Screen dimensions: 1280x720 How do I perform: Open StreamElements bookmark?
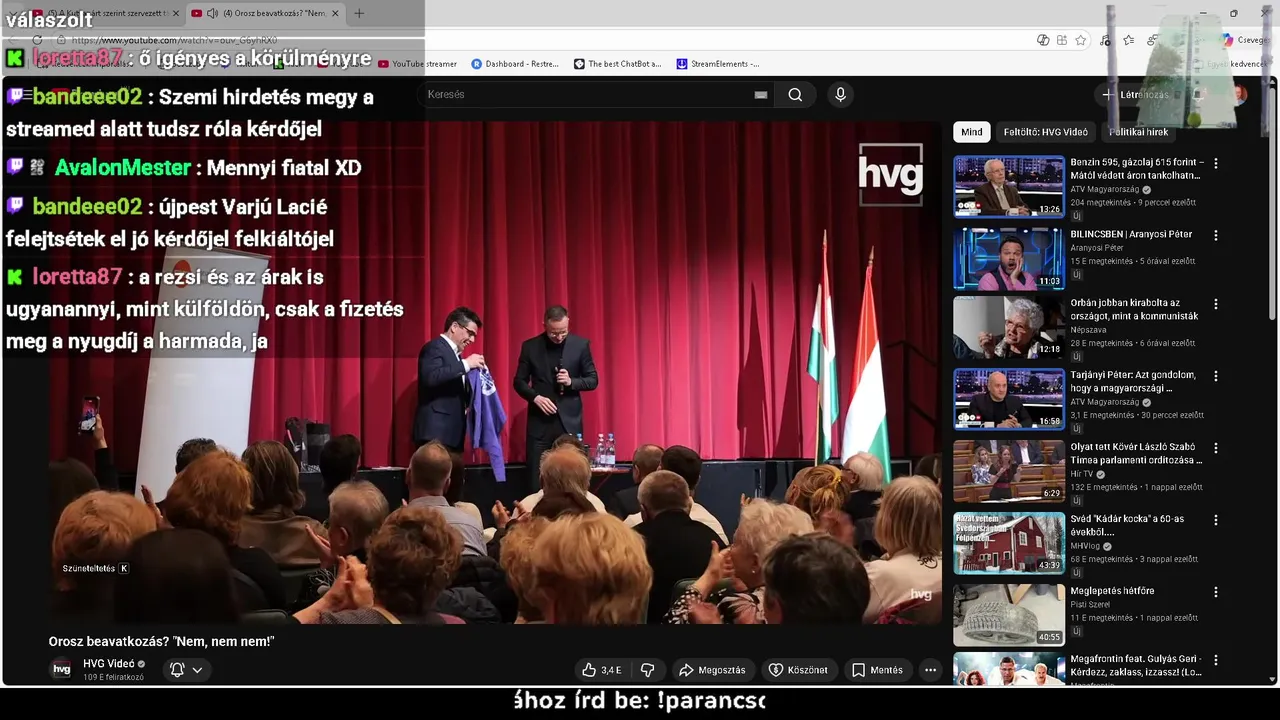click(717, 64)
